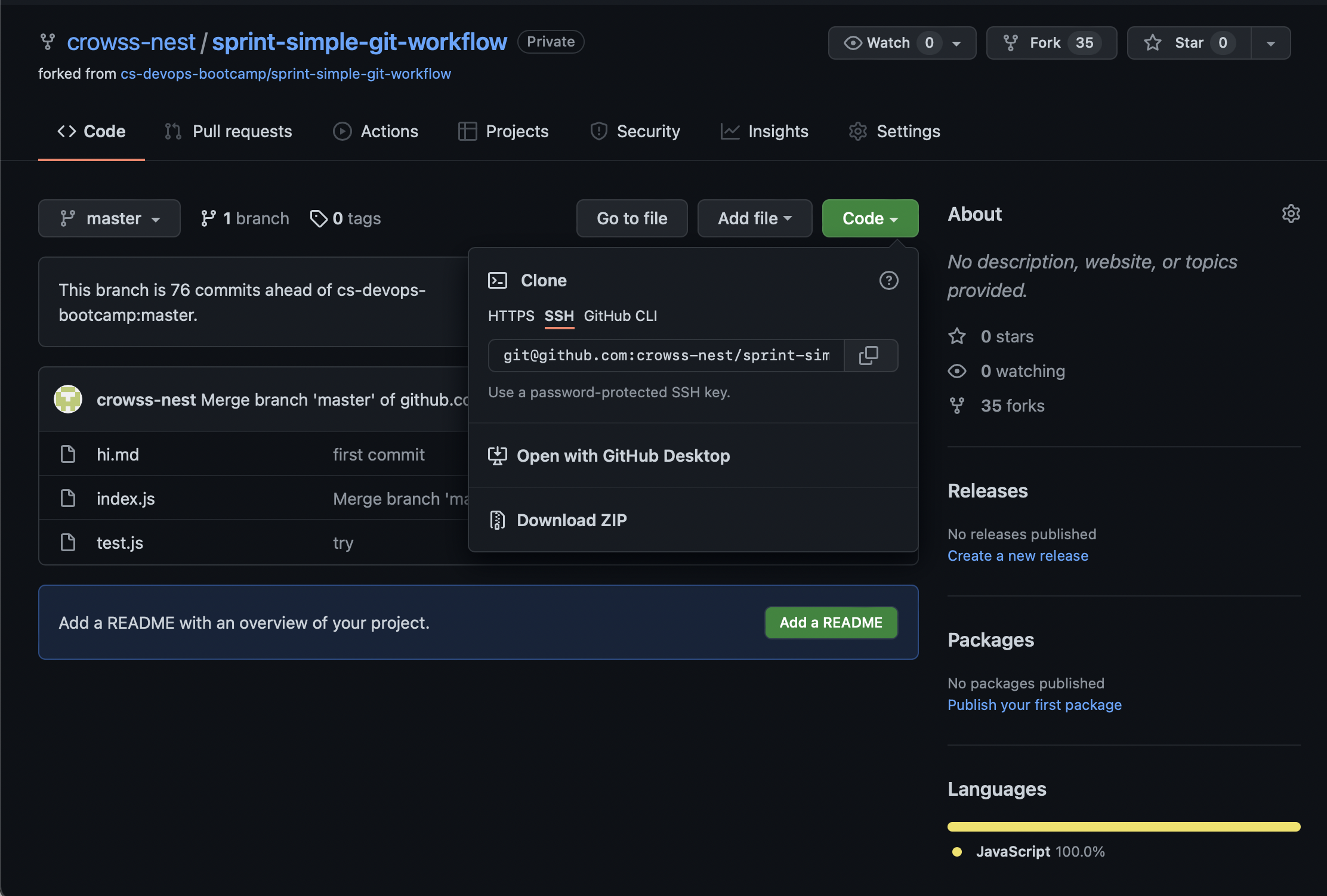Click the crowss-nest avatar in commit row

tap(68, 399)
